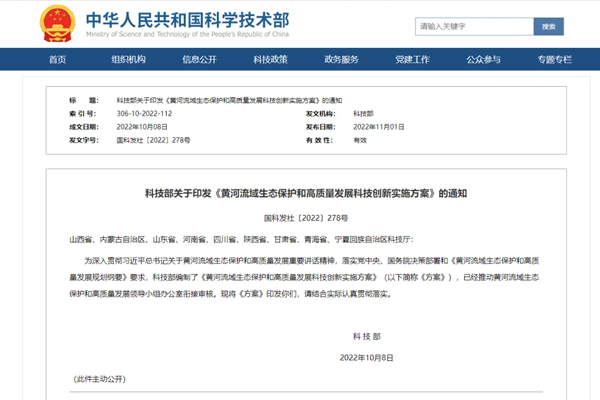Click the 发布日期 value 2022年11月01日
This screenshot has width=600, height=400.
tap(377, 127)
